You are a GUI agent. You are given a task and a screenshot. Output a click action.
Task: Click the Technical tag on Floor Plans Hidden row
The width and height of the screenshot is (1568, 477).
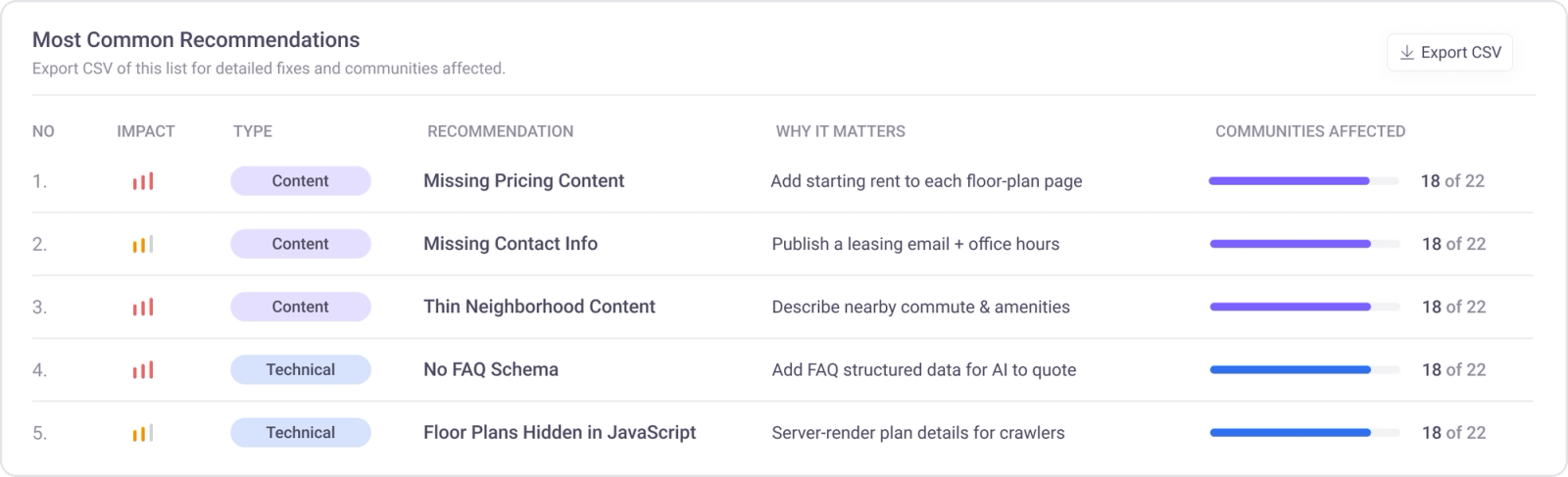pyautogui.click(x=301, y=433)
